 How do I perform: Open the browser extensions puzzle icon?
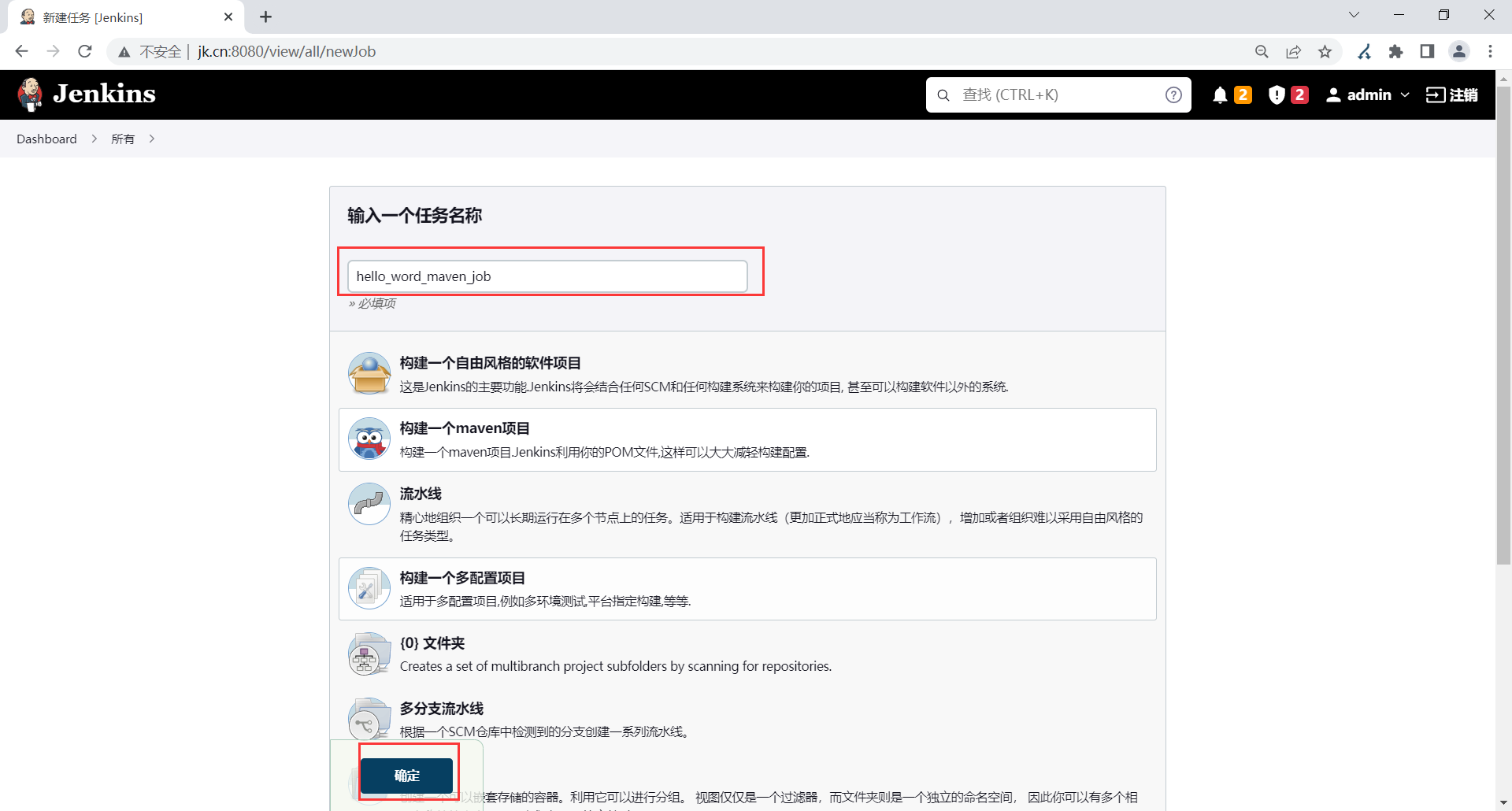click(1395, 51)
